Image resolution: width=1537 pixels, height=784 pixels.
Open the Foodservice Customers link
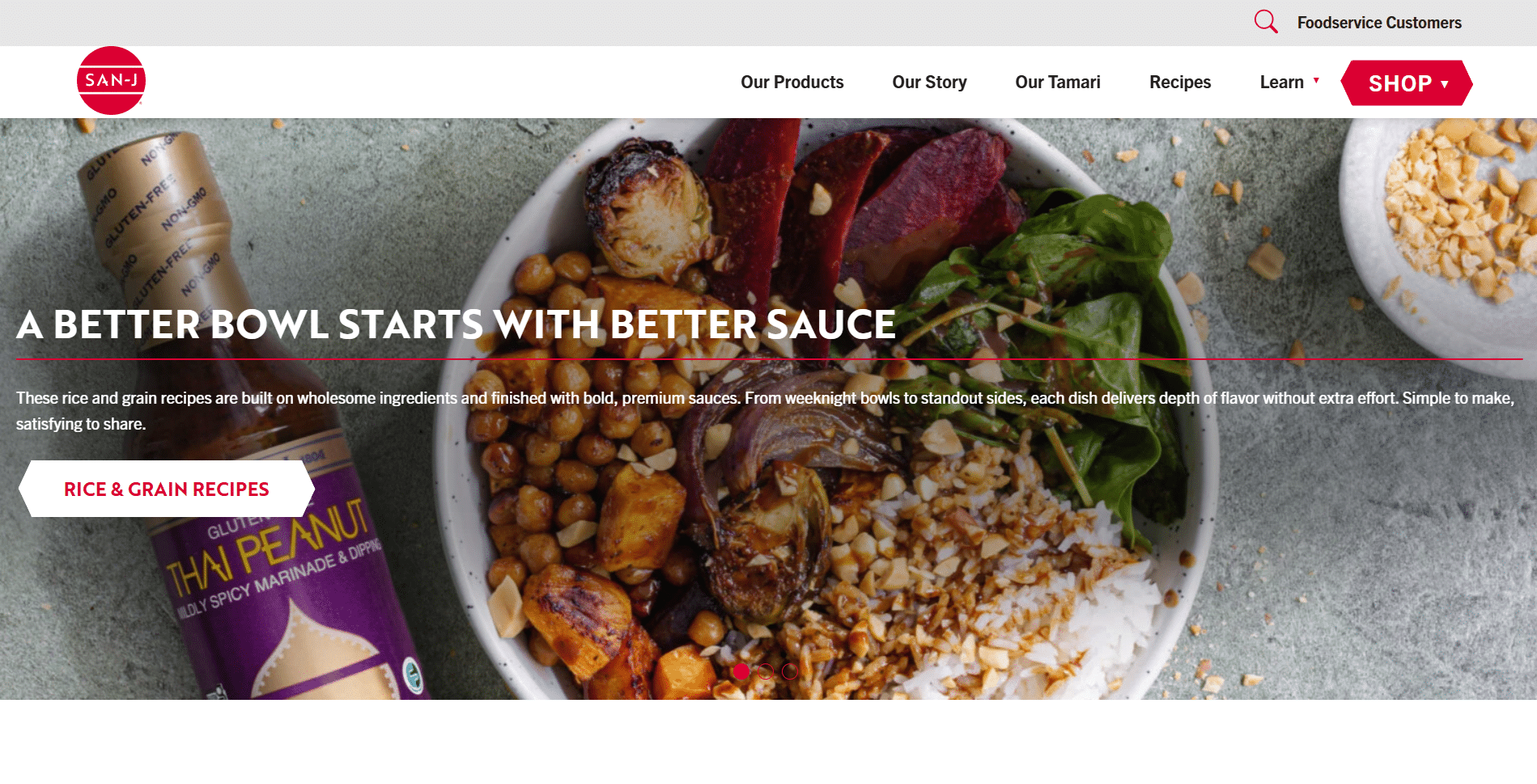1378,23
